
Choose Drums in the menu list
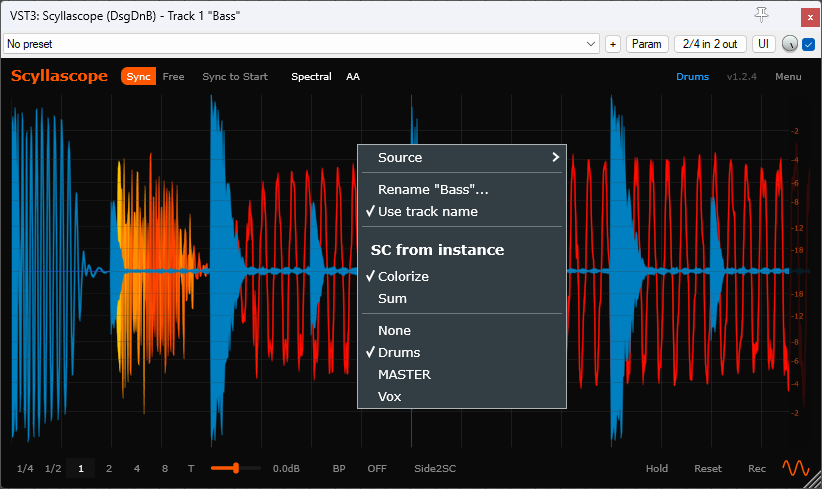click(x=462, y=352)
